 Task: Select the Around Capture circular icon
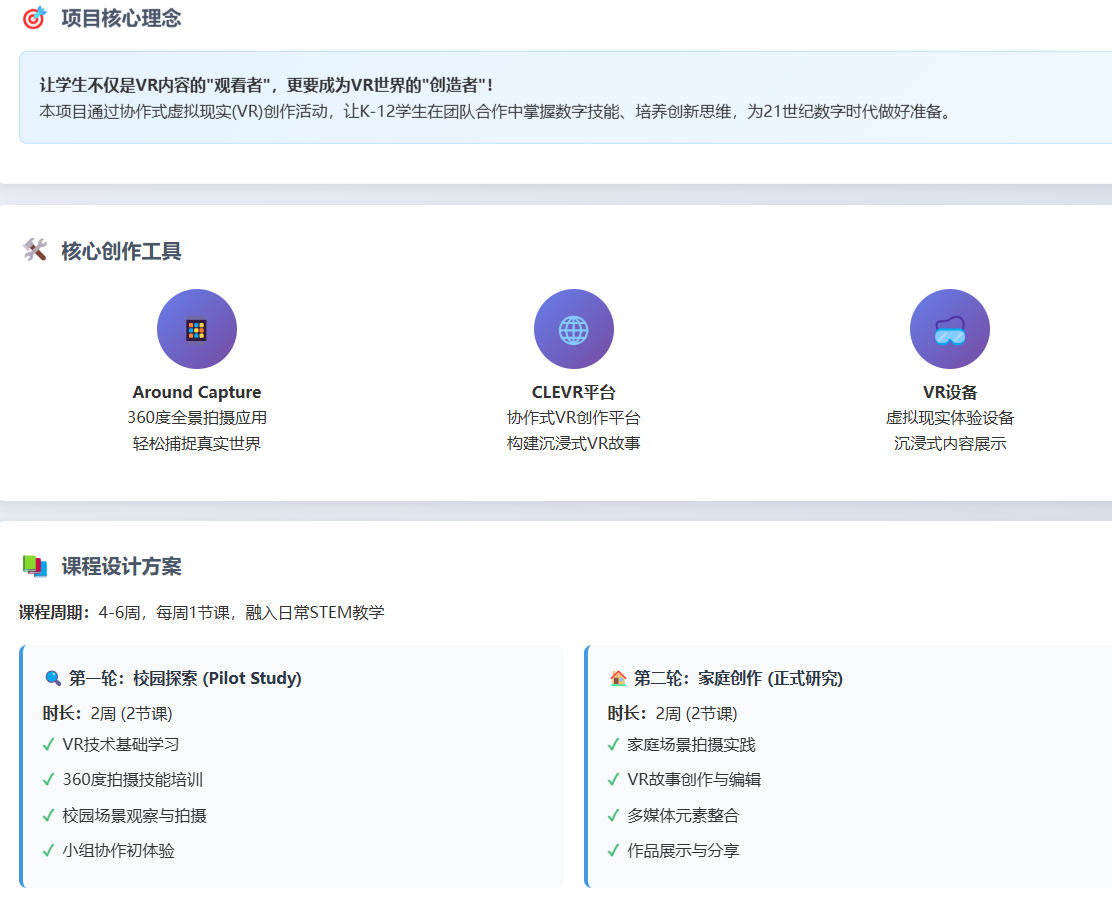pos(197,329)
